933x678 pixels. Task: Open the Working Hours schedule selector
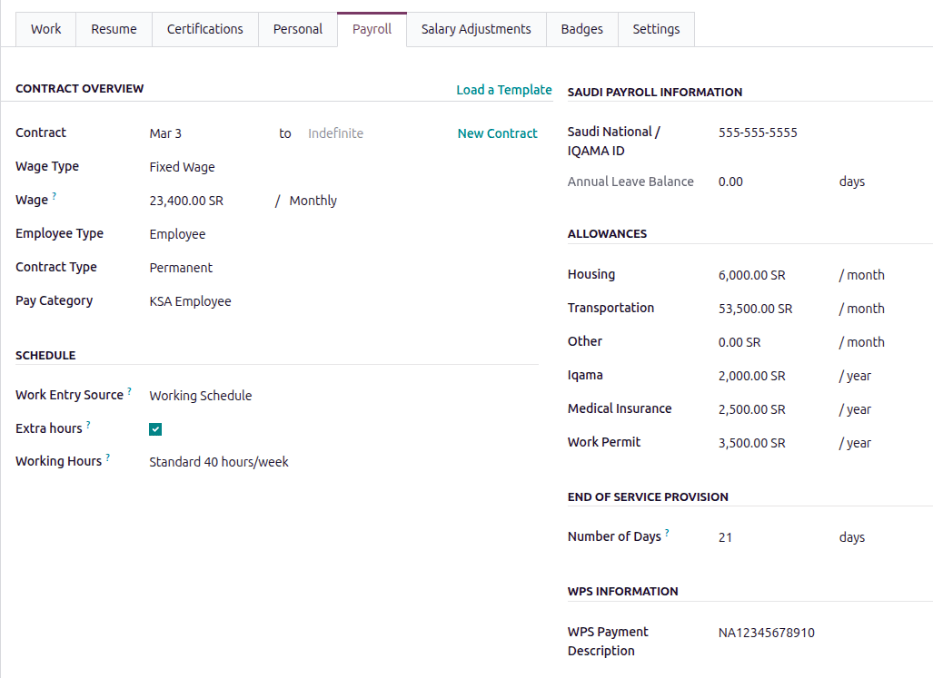217,461
